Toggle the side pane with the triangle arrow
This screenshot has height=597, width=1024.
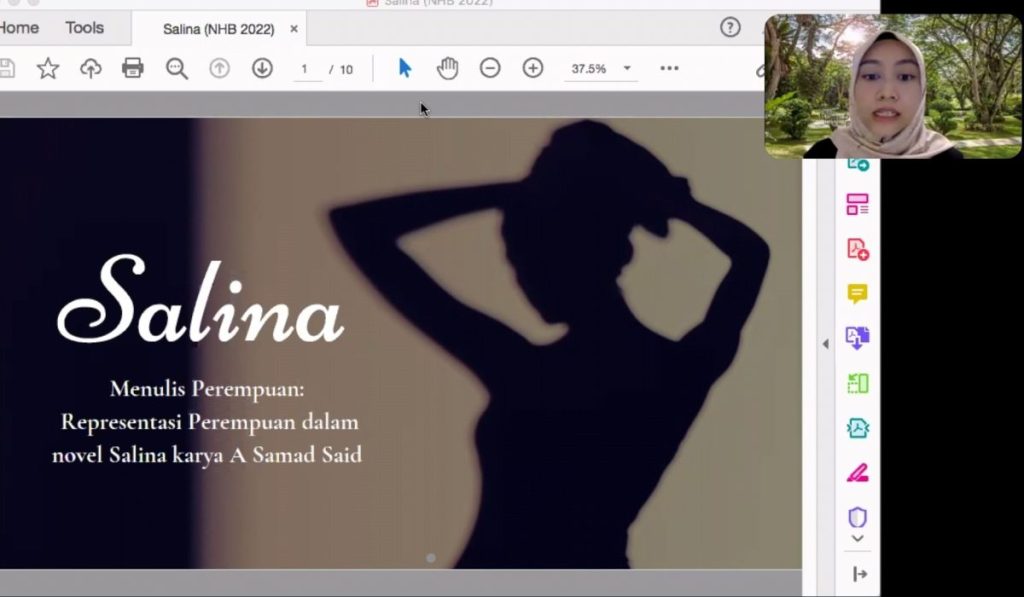click(x=825, y=344)
